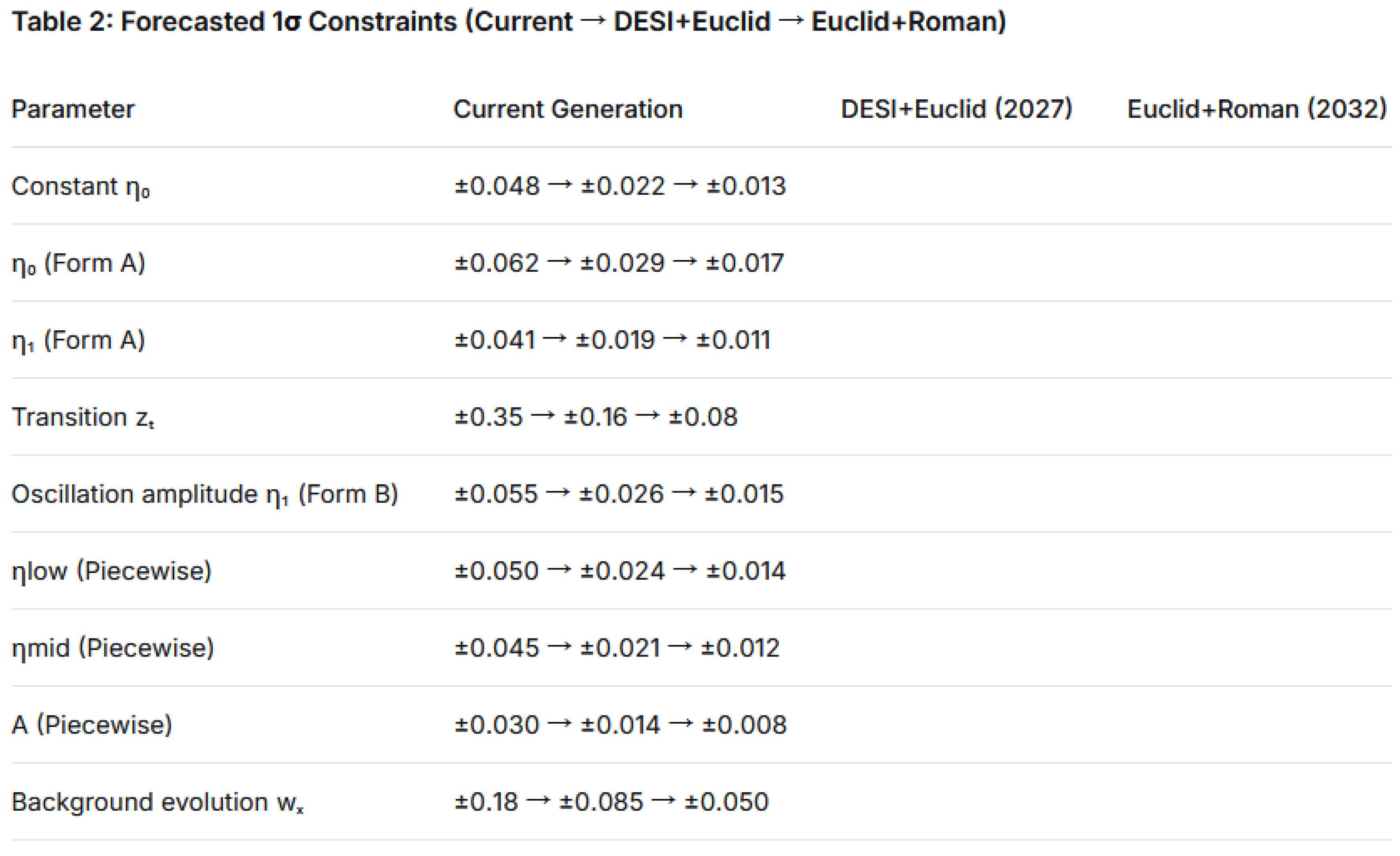Click the Current Generation column header
1400x856 pixels.
(568, 109)
